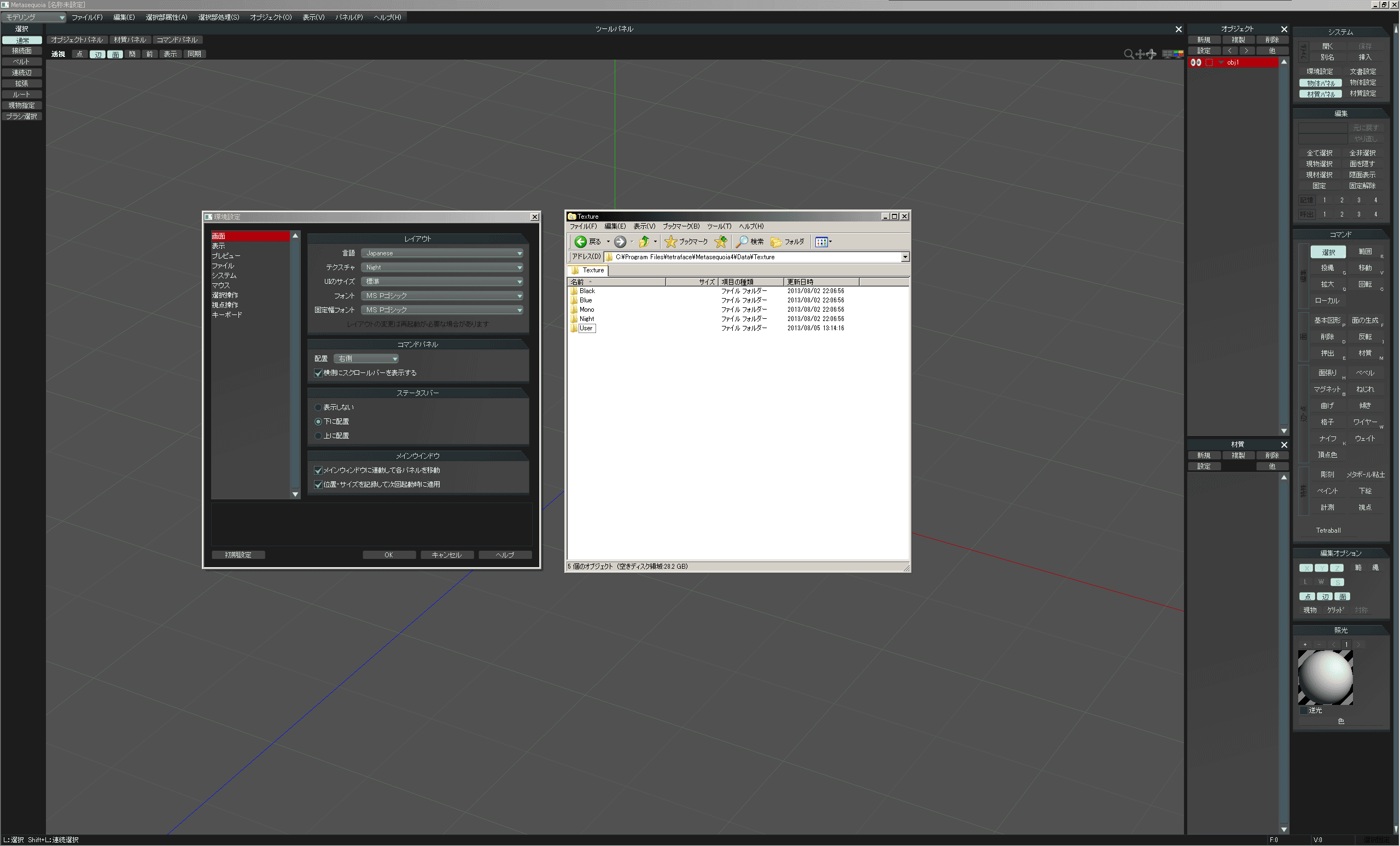
Task: Click the viewport split-screen layout icon
Action: coord(1167,54)
